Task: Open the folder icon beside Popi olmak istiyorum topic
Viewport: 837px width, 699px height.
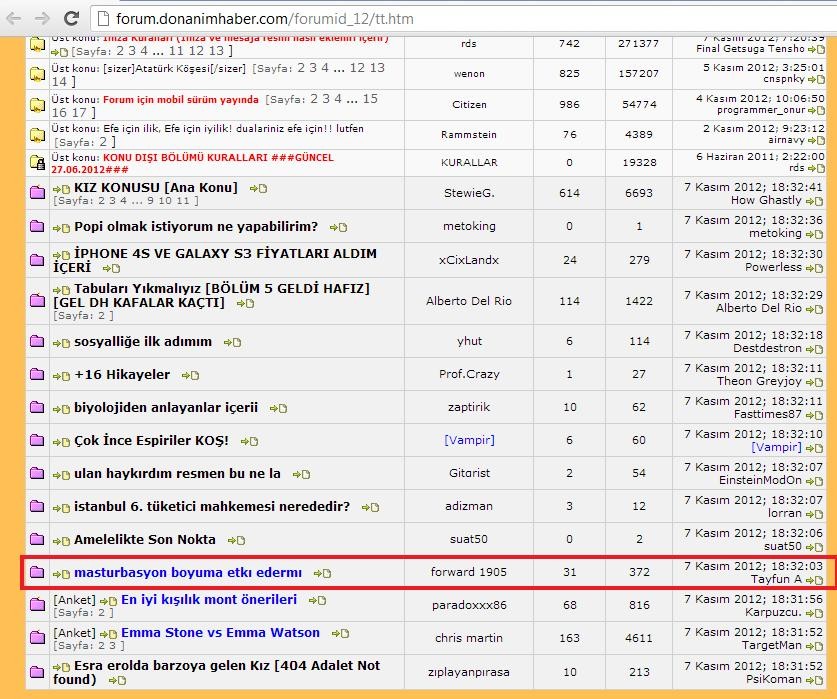Action: pyautogui.click(x=37, y=226)
